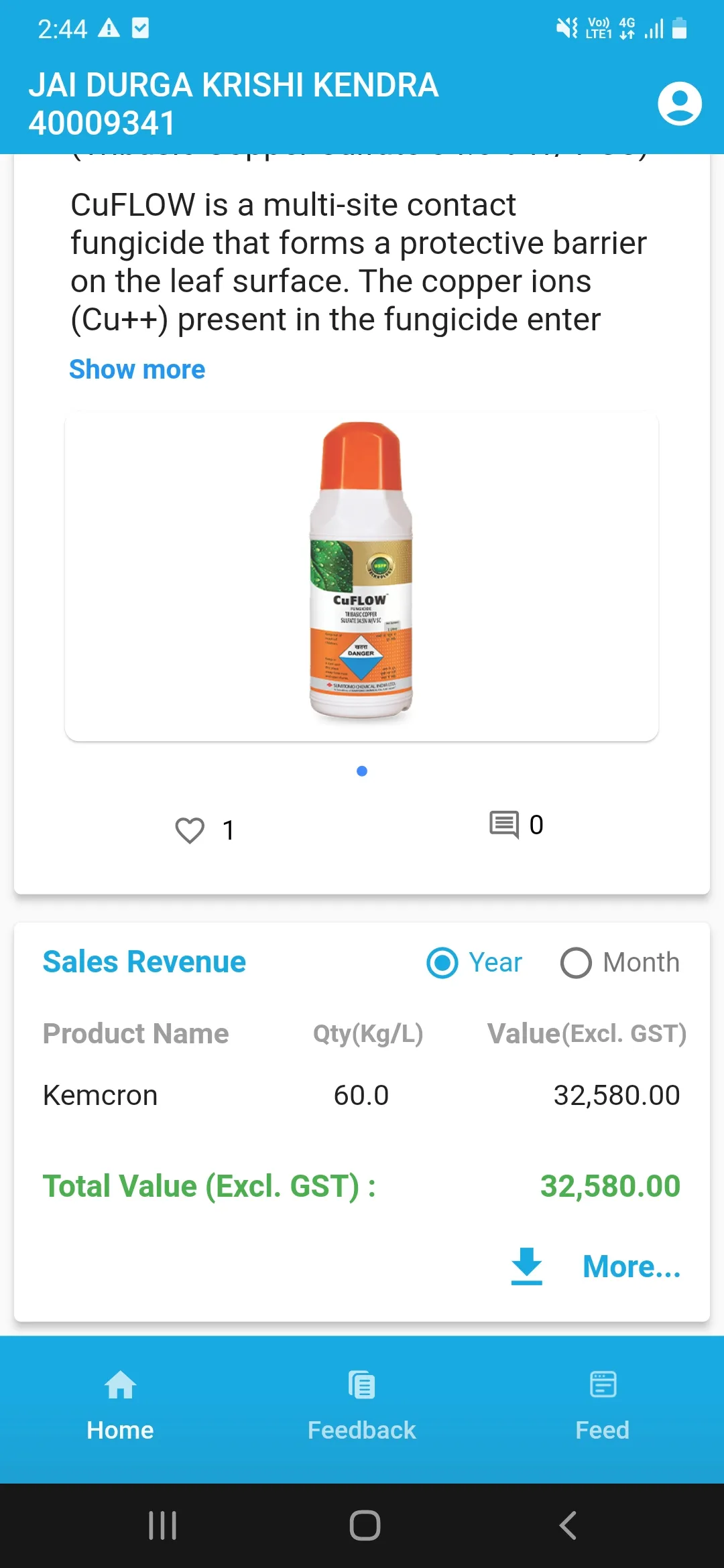Open the Feed tab icon
Viewport: 724px width, 1568px height.
tap(603, 1384)
